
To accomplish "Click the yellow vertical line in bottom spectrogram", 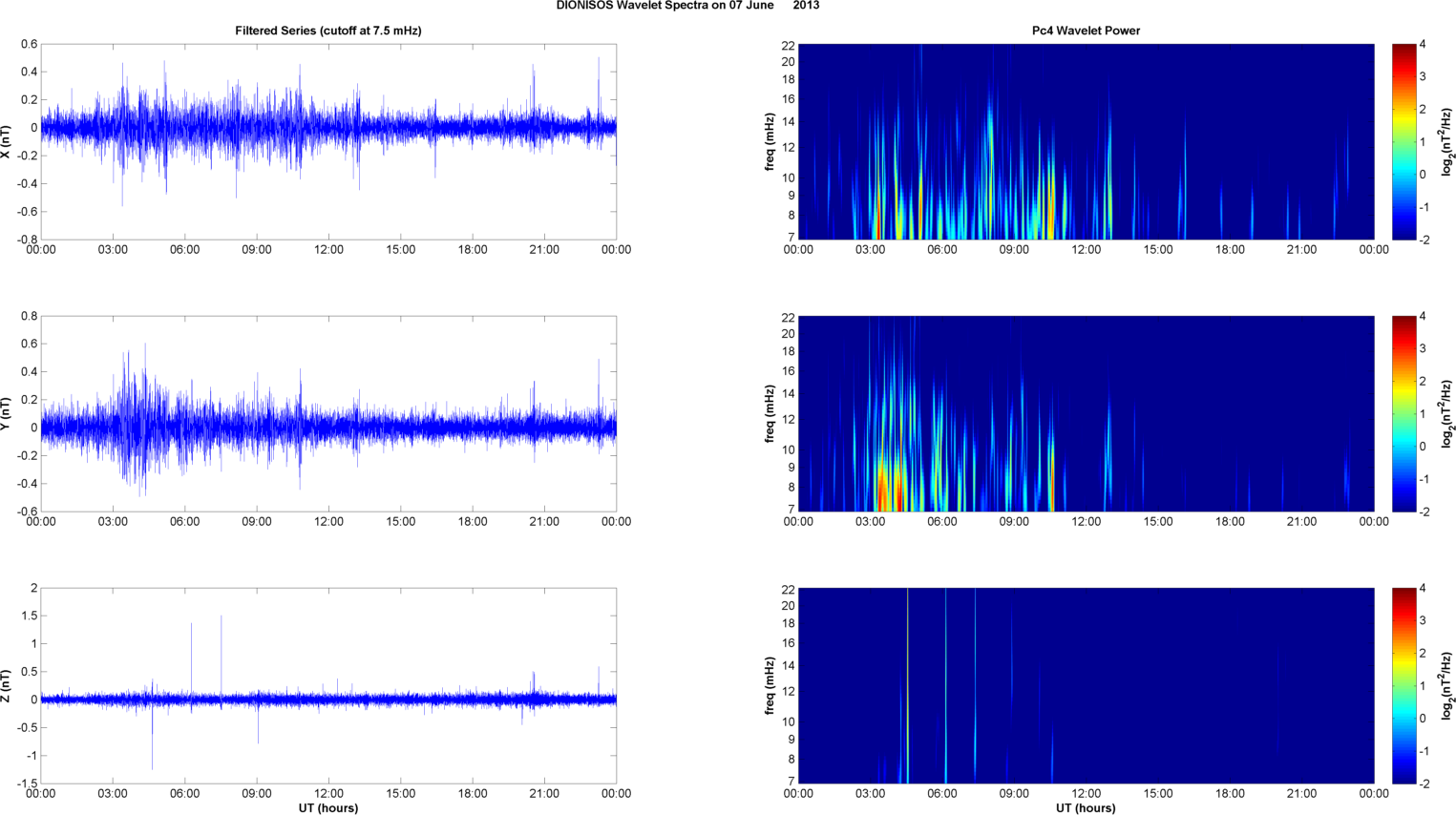I will tap(907, 668).
